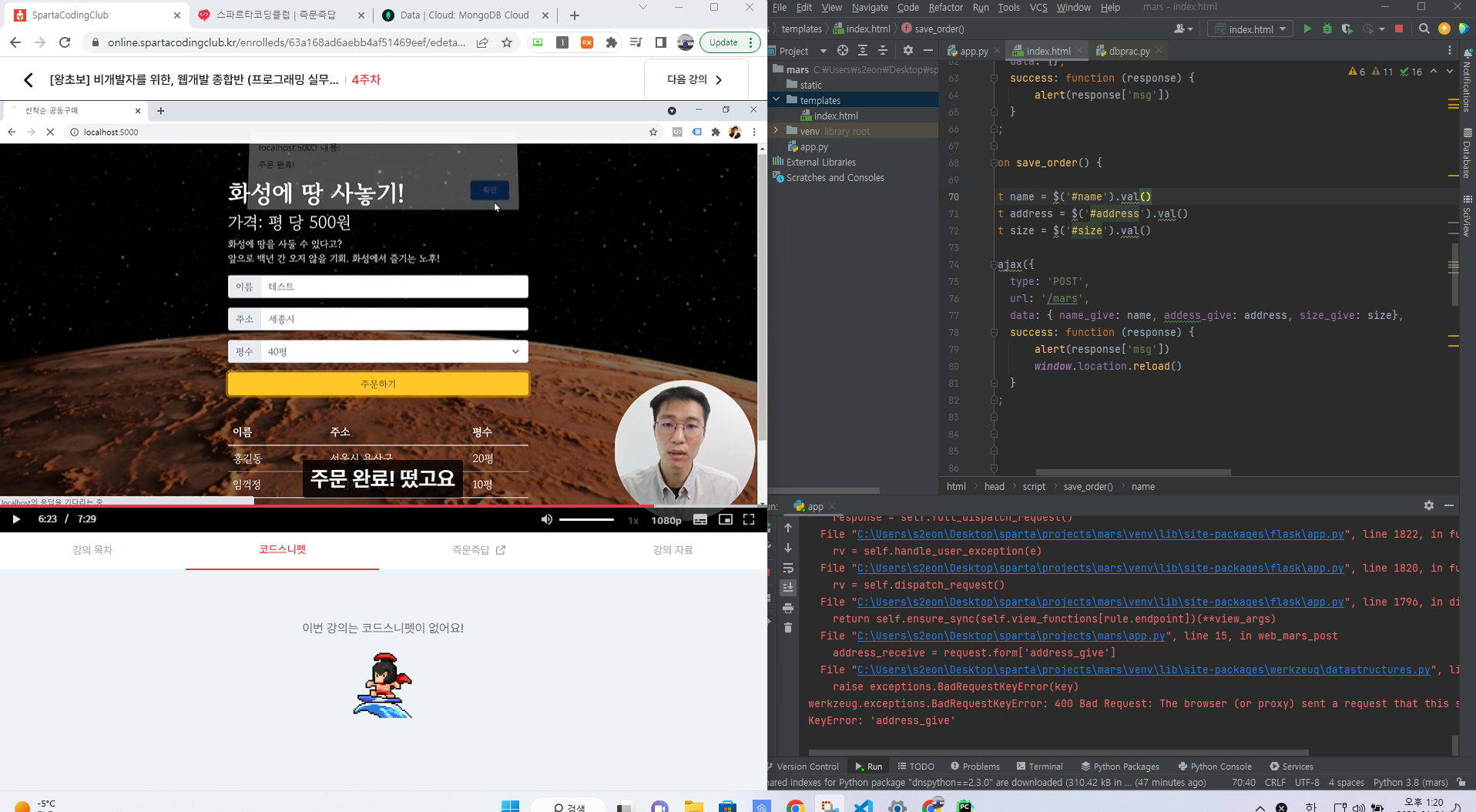This screenshot has width=1476, height=812.
Task: Toggle soft-wrap in Run console
Action: (x=788, y=568)
